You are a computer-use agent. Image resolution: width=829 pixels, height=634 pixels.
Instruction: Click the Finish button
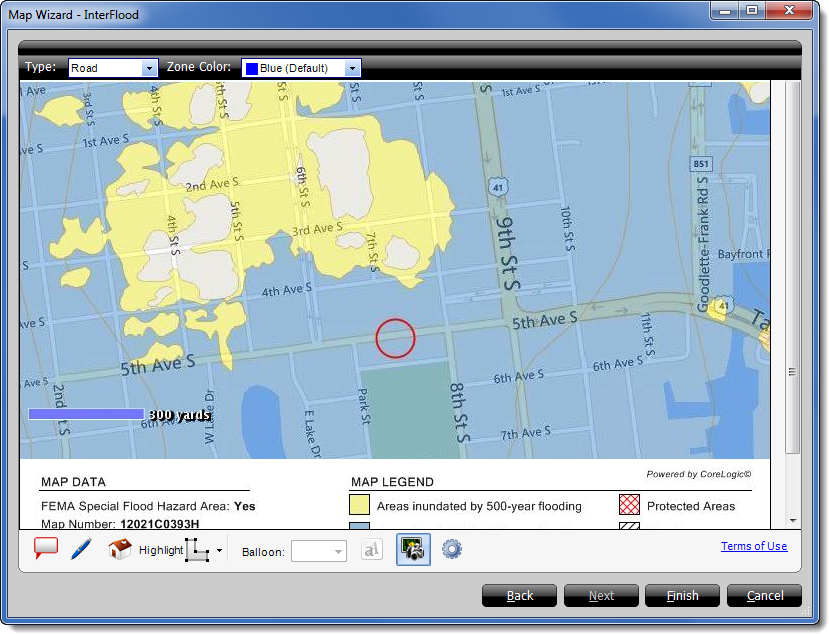click(x=683, y=596)
